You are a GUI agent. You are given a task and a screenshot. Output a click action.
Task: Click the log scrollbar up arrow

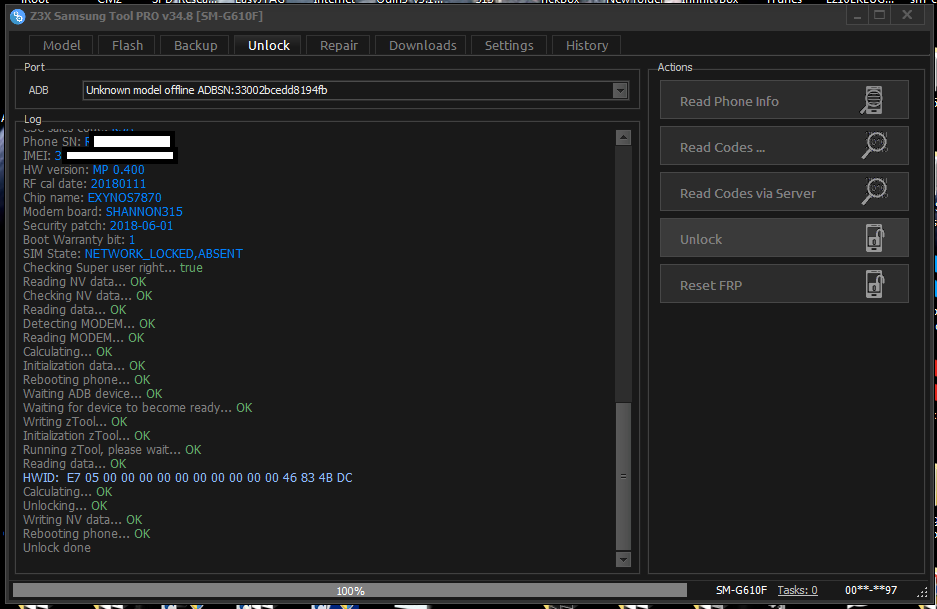point(623,138)
